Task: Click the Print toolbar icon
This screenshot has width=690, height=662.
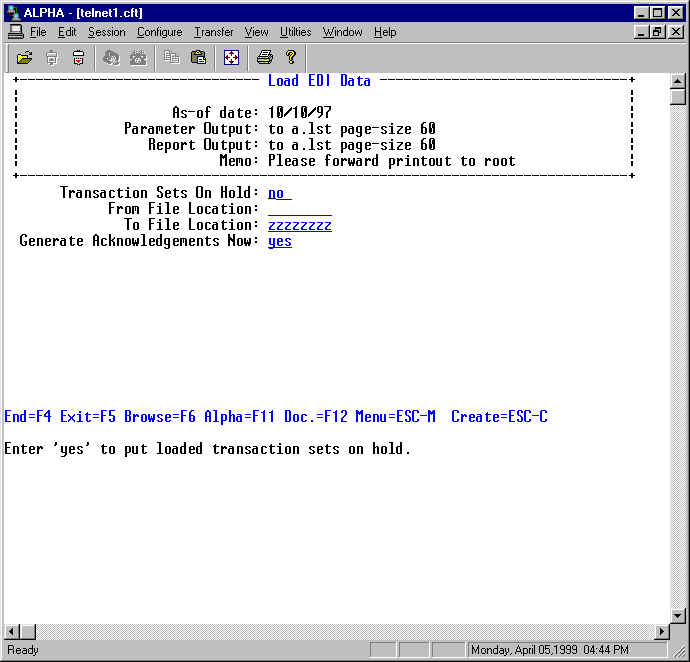Action: point(264,57)
